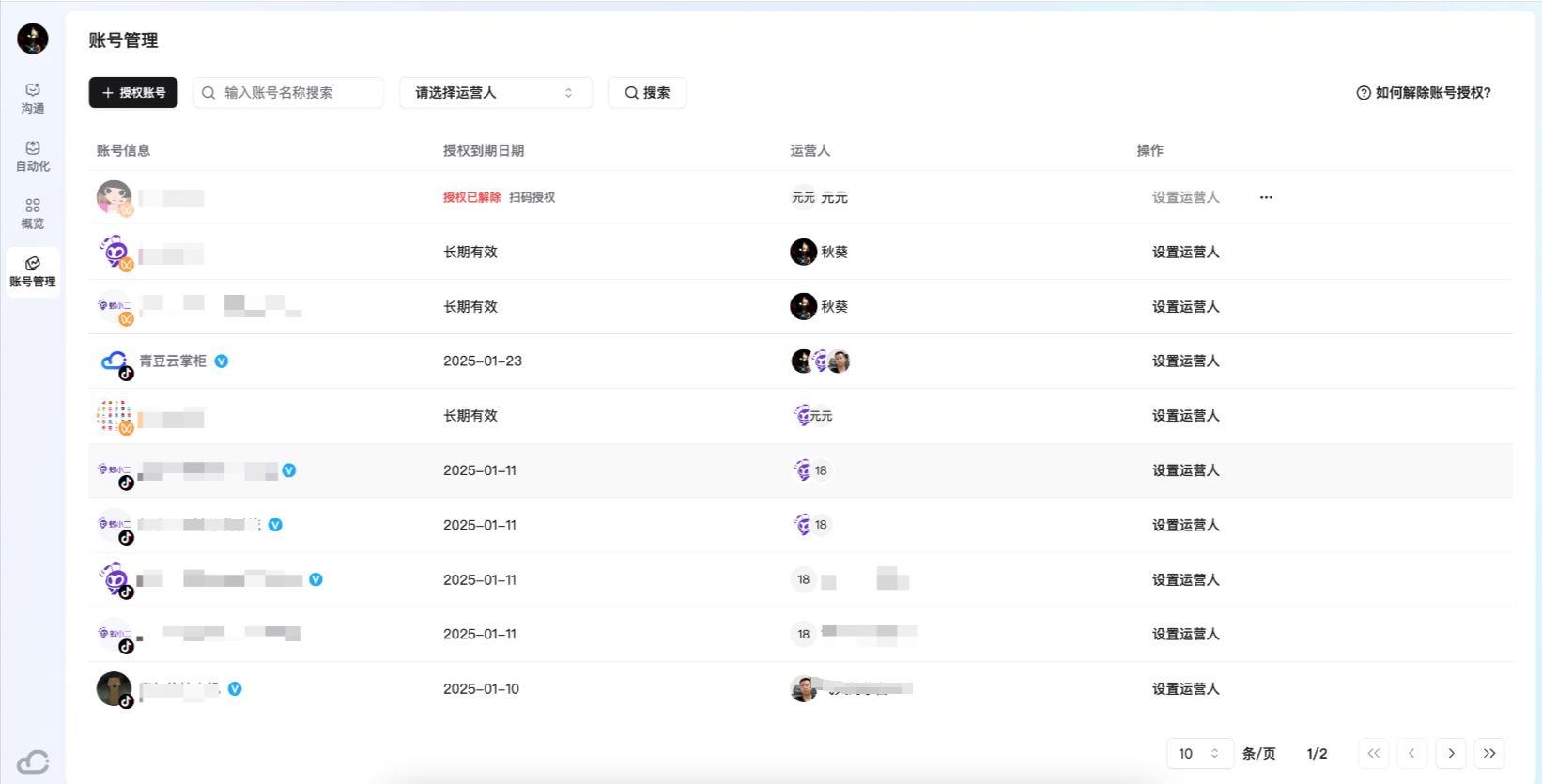Click the user profile avatar at top left
The image size is (1542, 784).
pos(33,38)
